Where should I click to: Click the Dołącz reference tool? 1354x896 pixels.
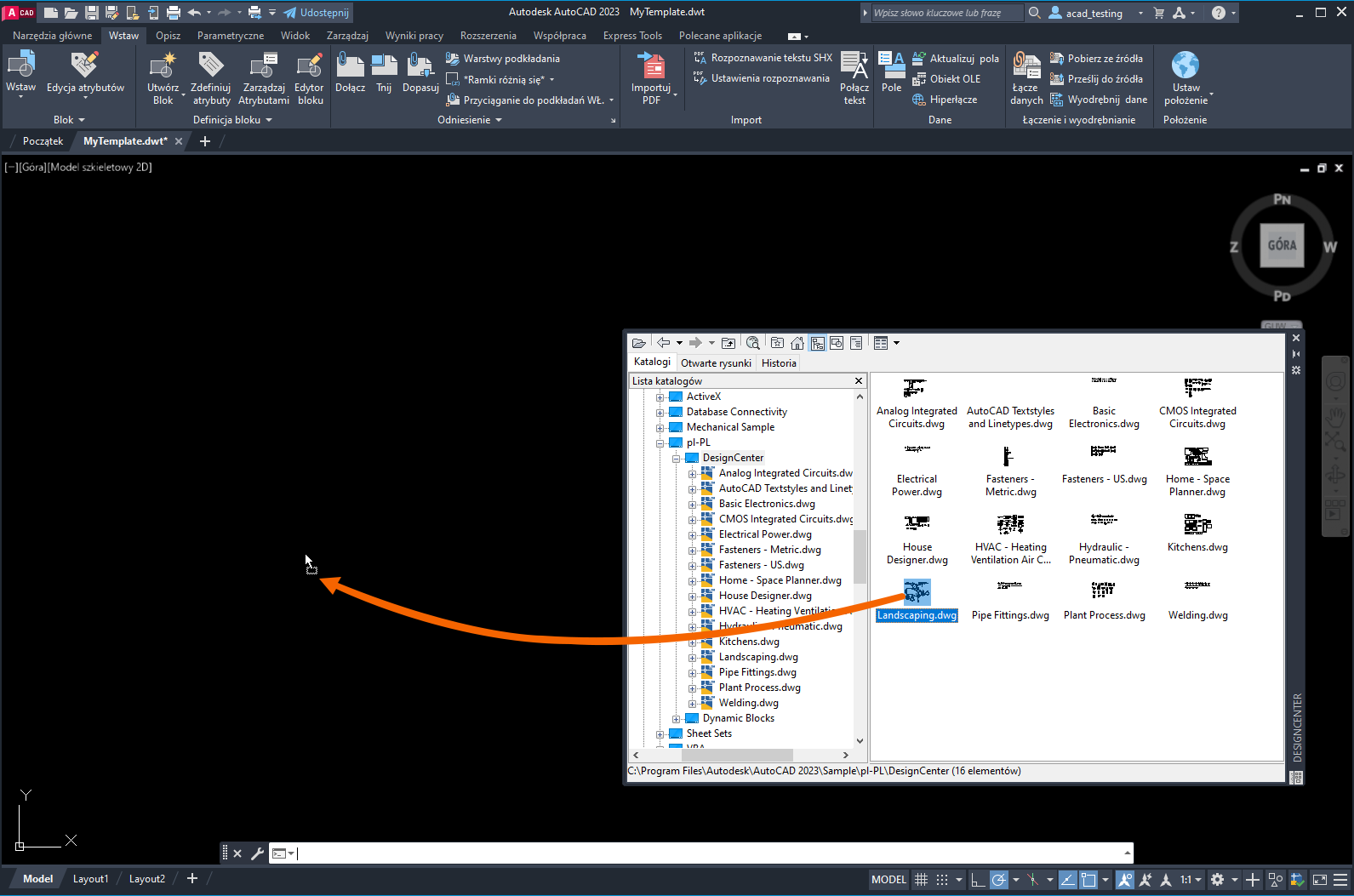click(350, 73)
